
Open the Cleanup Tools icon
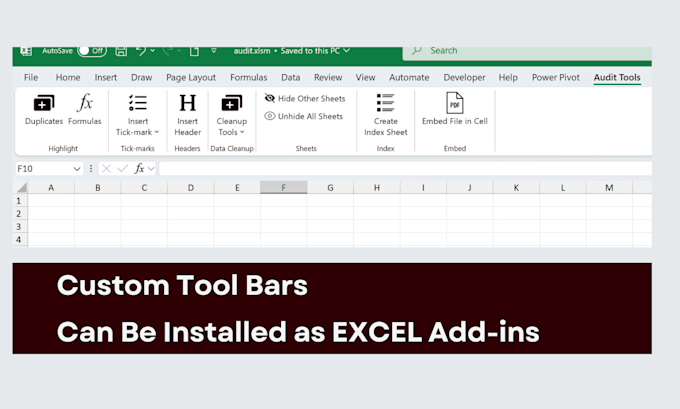[x=232, y=103]
